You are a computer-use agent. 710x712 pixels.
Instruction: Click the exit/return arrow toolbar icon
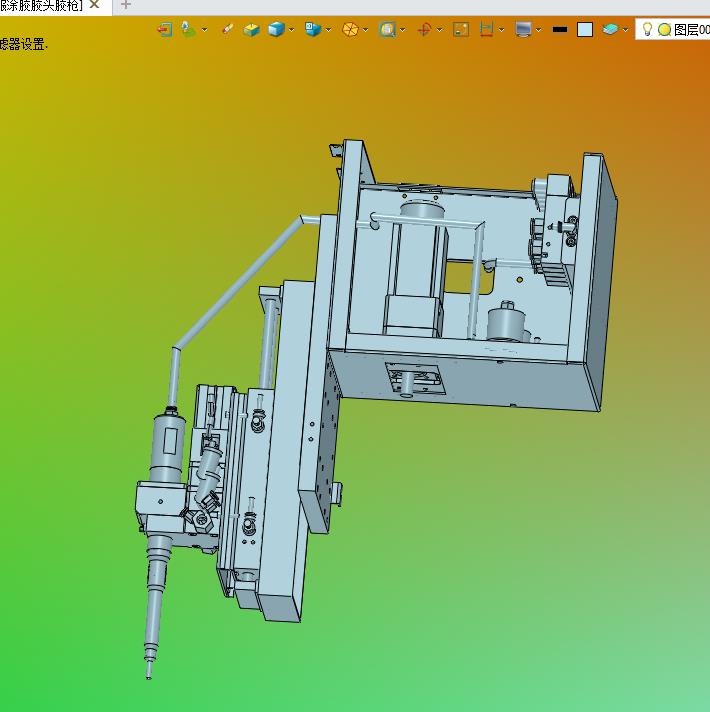pyautogui.click(x=165, y=30)
